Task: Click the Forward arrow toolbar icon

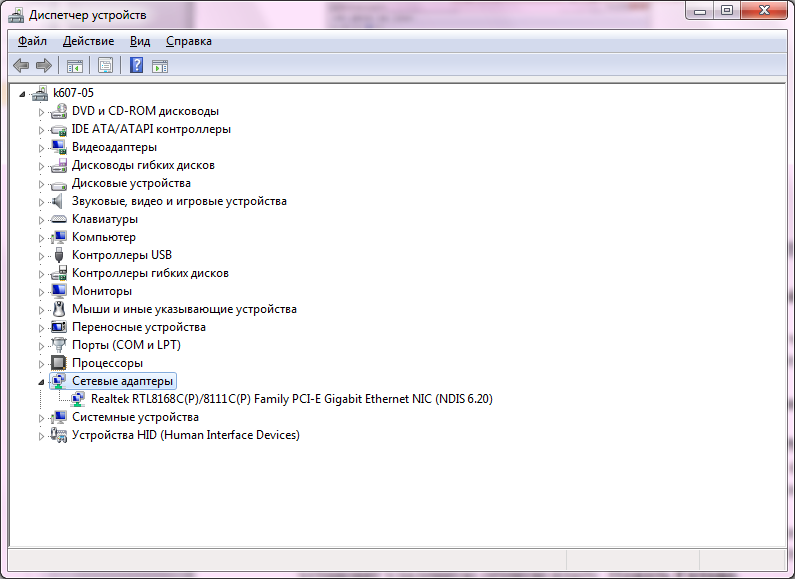Action: (44, 65)
